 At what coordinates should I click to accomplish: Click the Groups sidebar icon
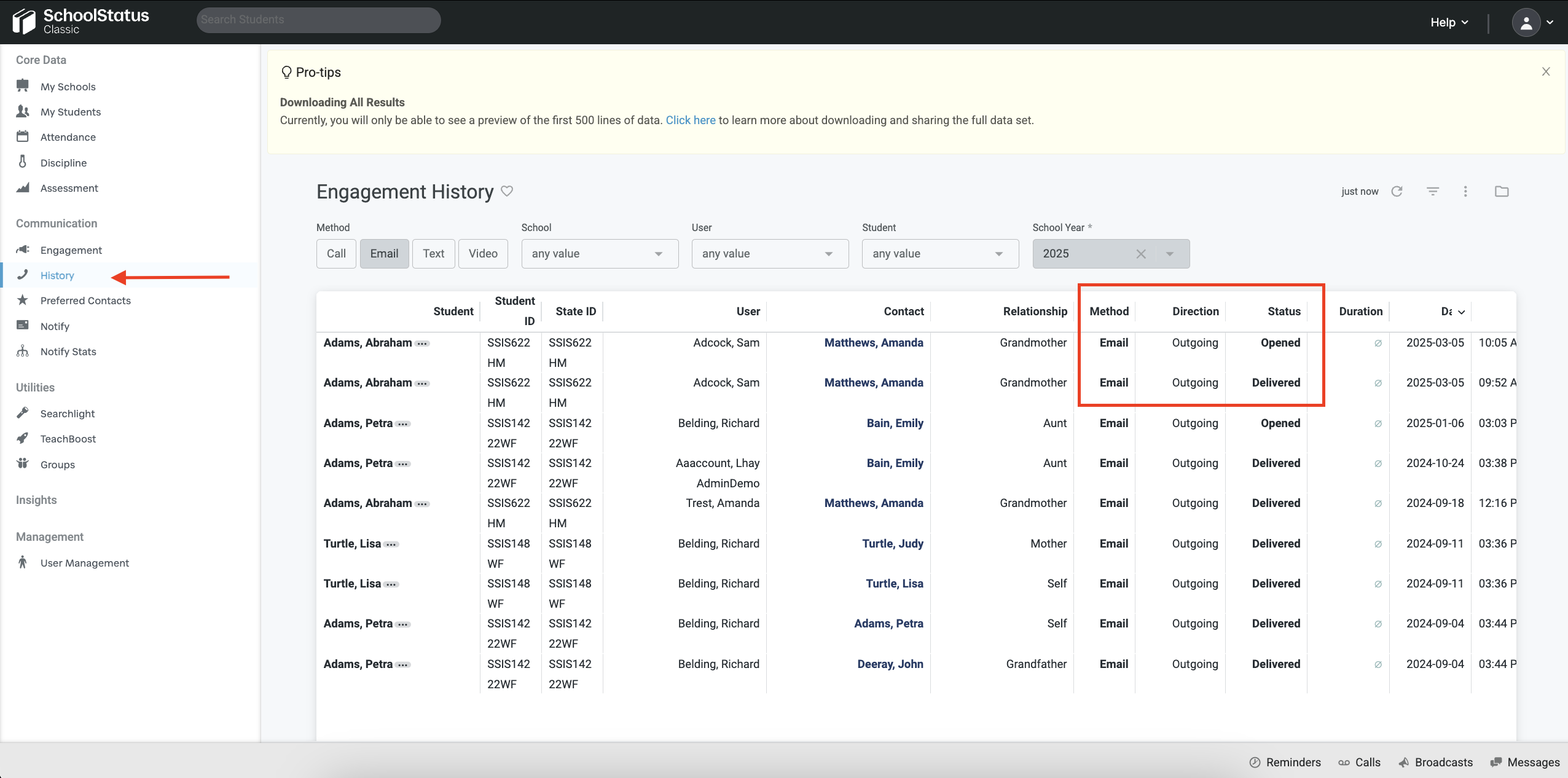(x=23, y=463)
